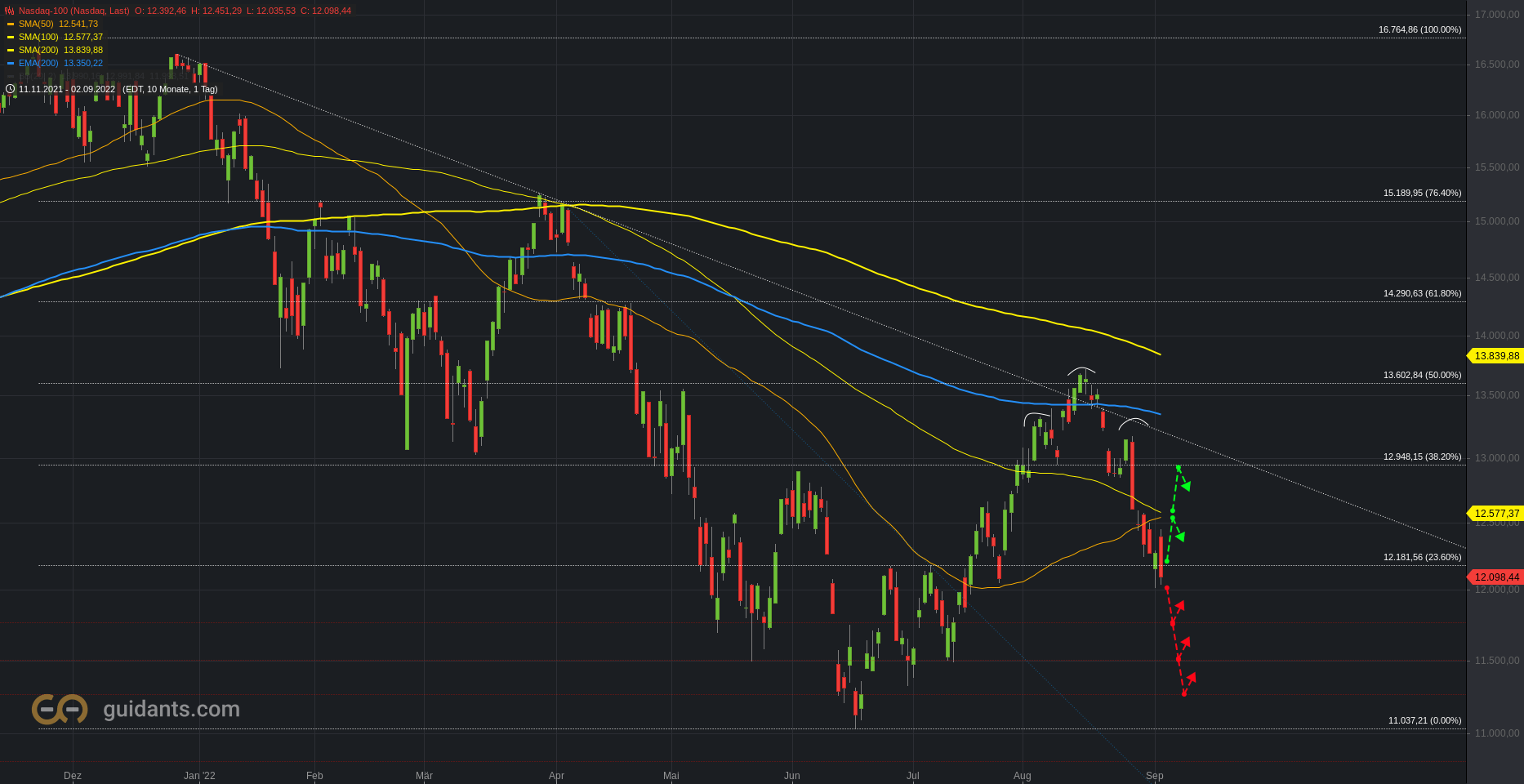This screenshot has height=784, width=1524.
Task: Click the 13.602,84 (50.00%) Fibonacci label
Action: coord(1423,375)
